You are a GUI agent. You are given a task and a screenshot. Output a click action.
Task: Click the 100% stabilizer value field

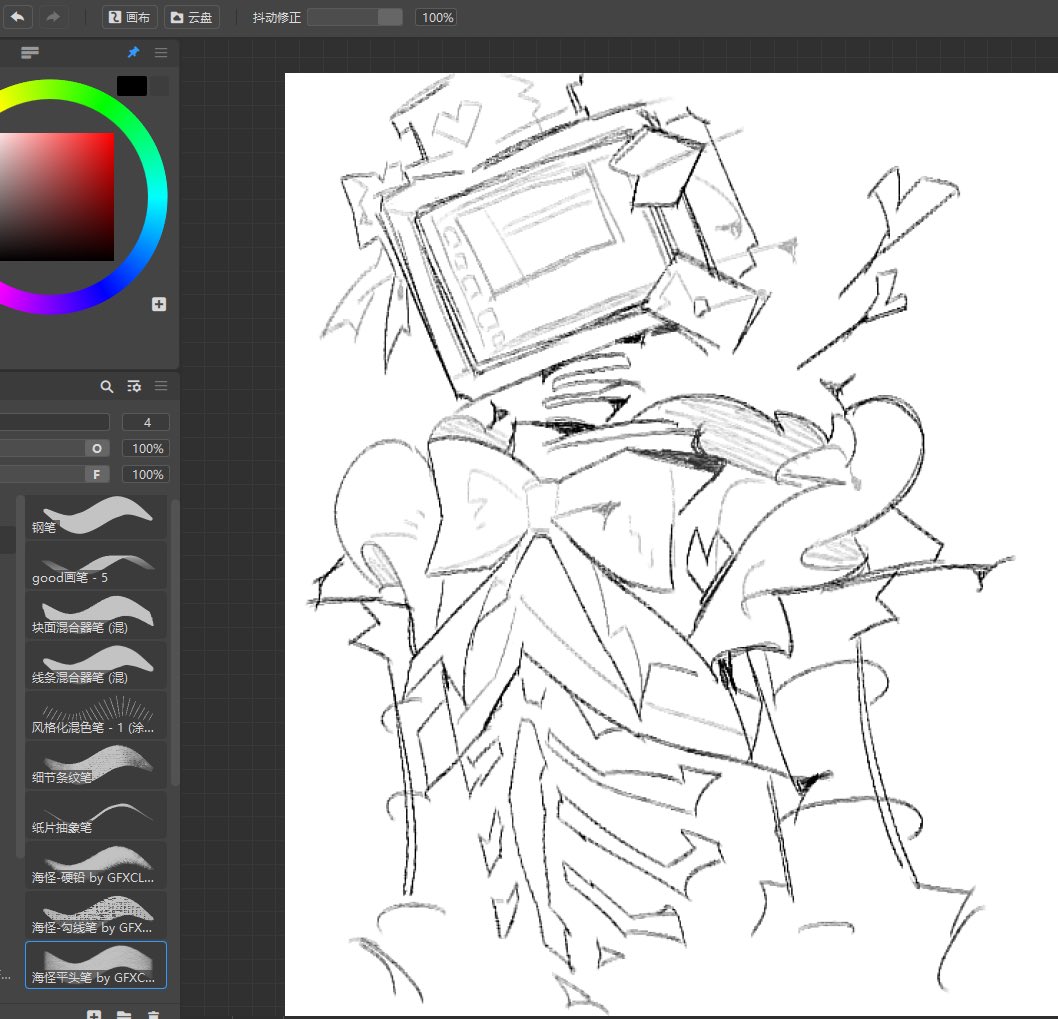pos(437,17)
